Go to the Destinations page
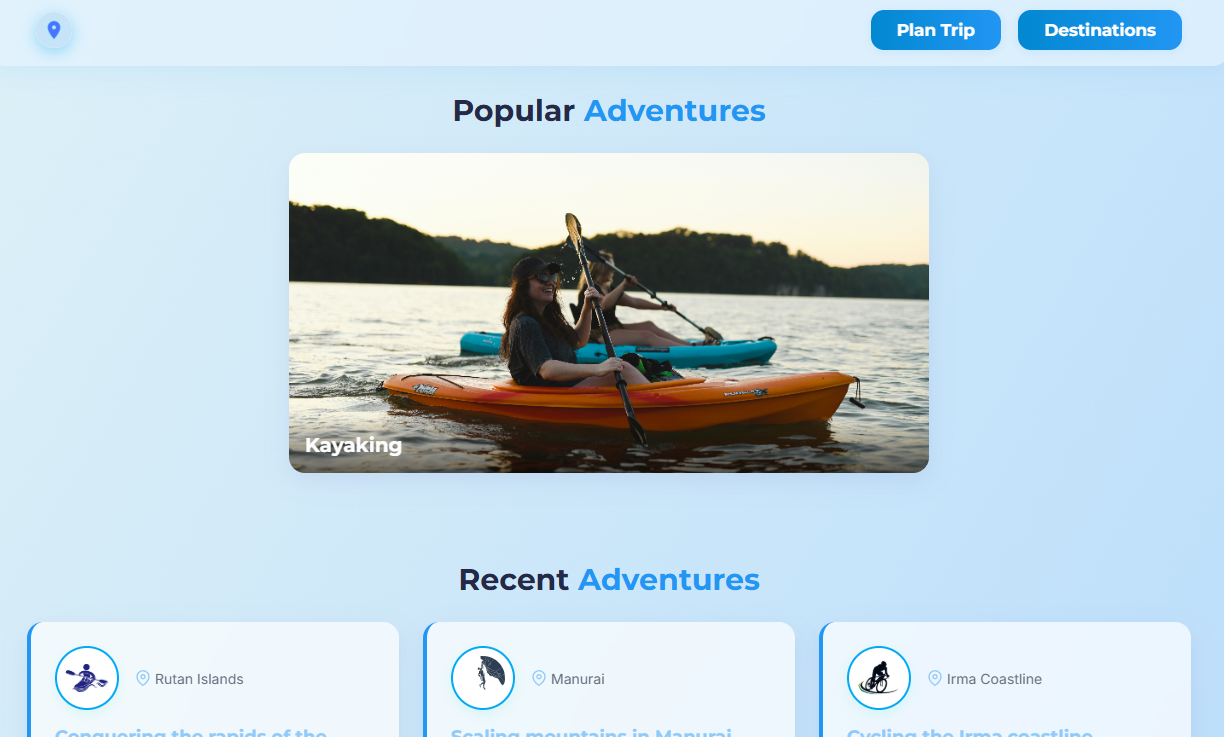Screen dimensions: 1224x737 pos(1100,30)
